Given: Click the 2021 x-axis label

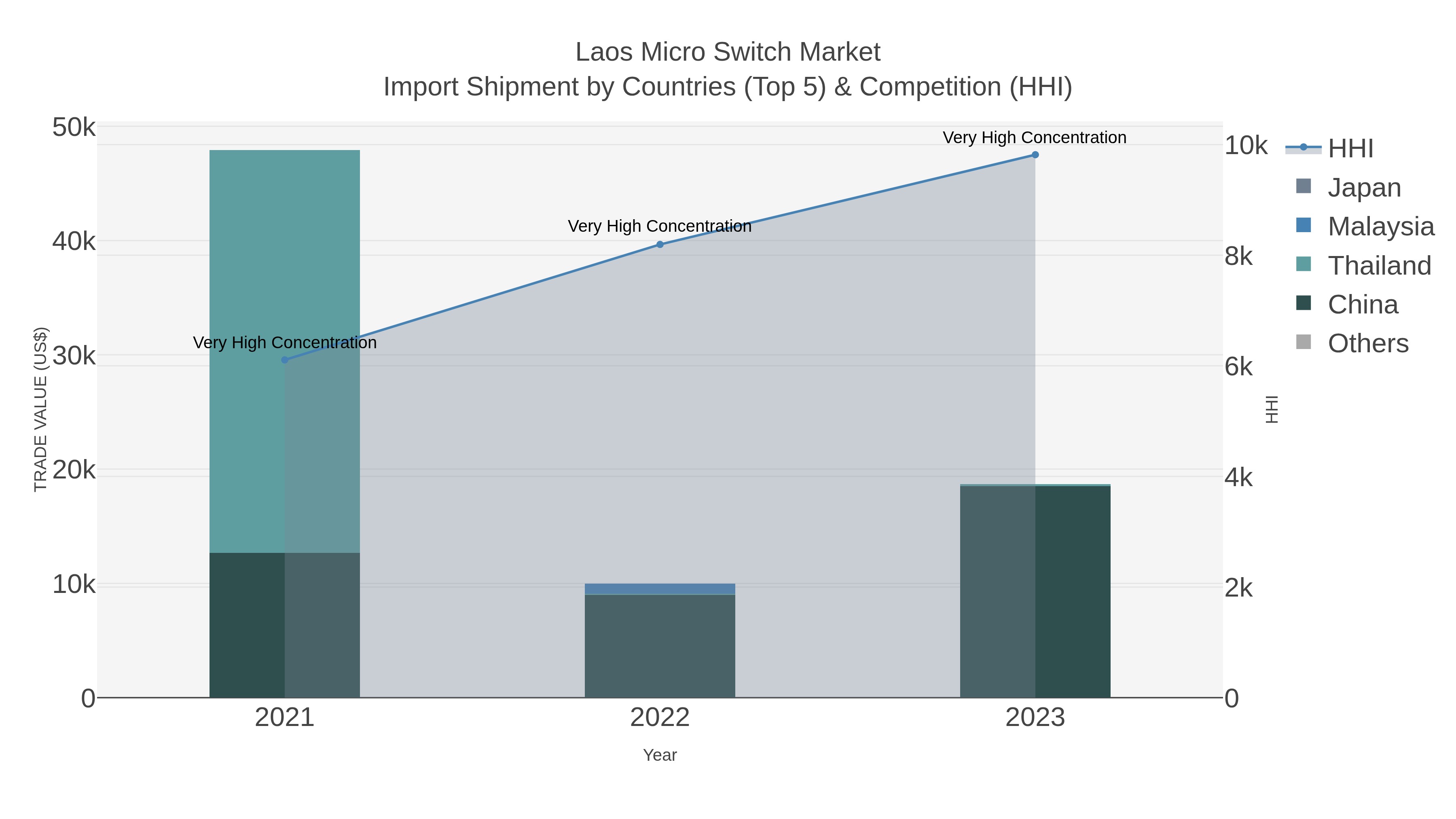Looking at the screenshot, I should pyautogui.click(x=285, y=718).
